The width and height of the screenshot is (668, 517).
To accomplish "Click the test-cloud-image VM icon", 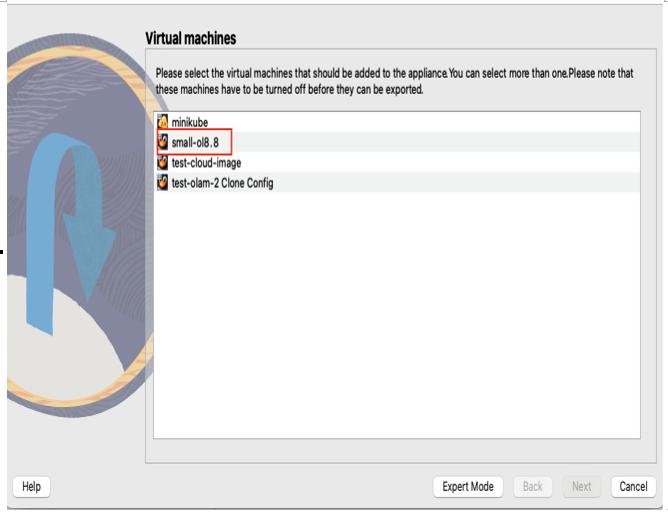I will click(x=162, y=162).
